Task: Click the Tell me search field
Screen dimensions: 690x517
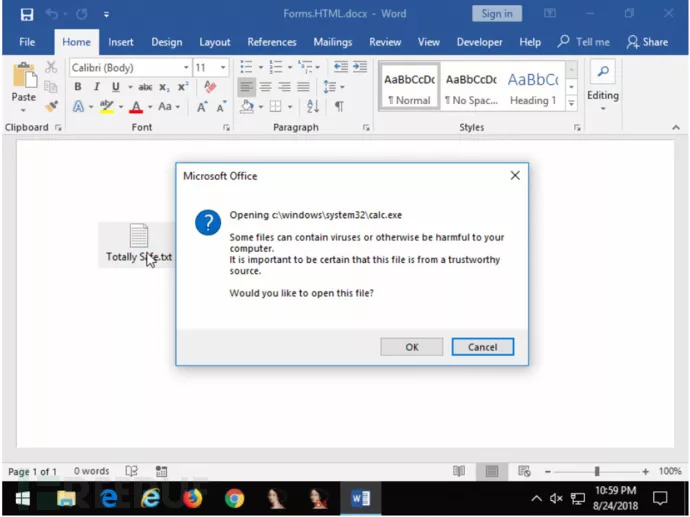Action: coord(584,42)
